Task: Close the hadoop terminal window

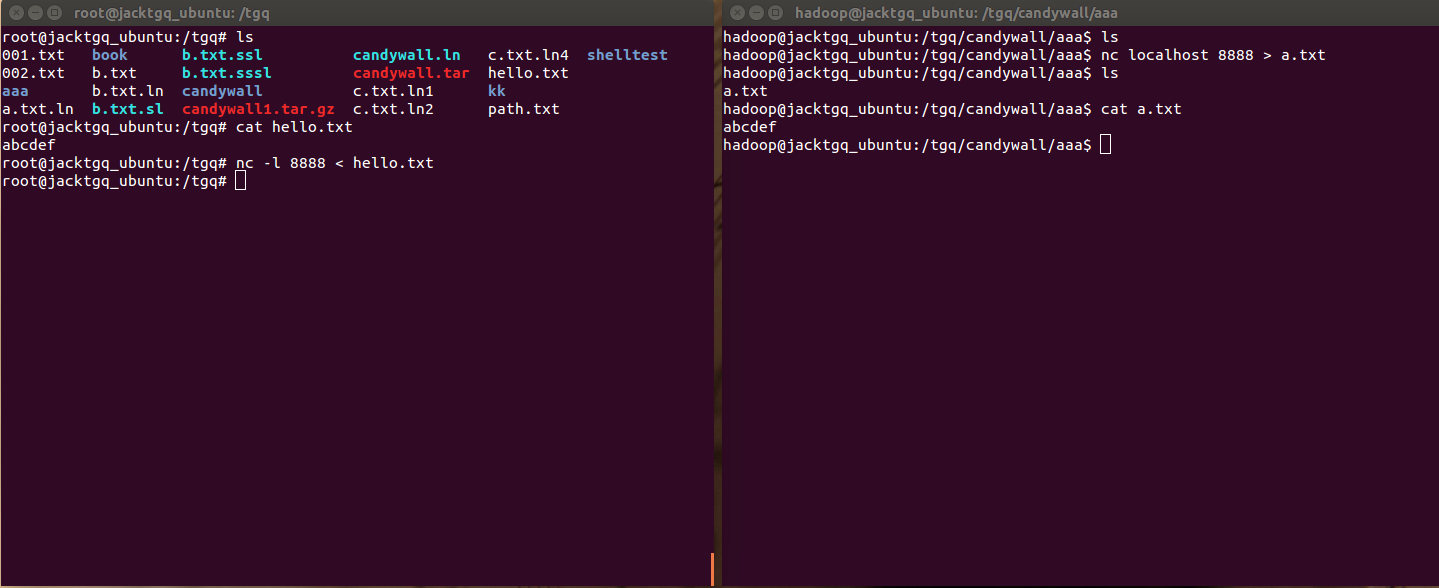Action: (737, 13)
